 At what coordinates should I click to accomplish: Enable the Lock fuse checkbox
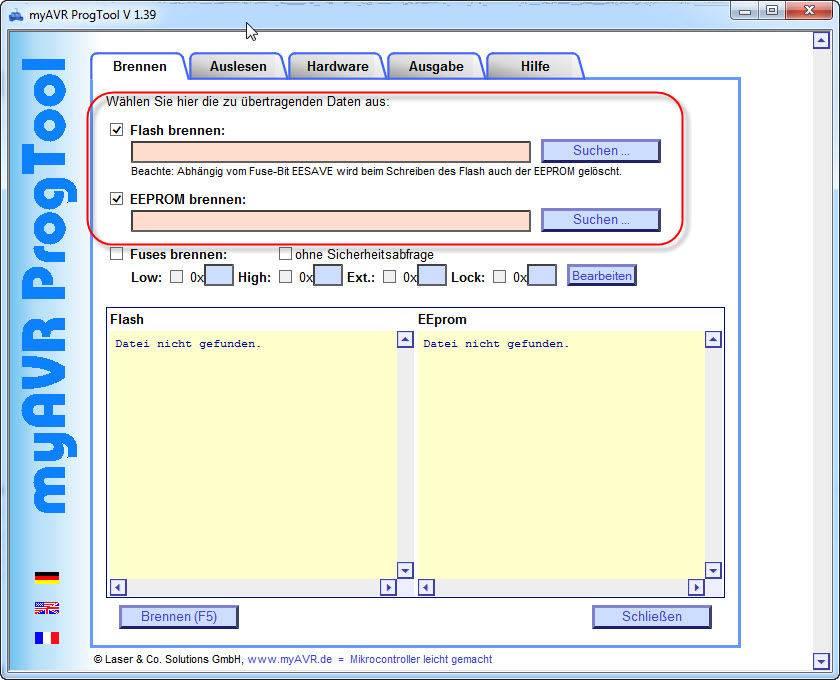499,277
